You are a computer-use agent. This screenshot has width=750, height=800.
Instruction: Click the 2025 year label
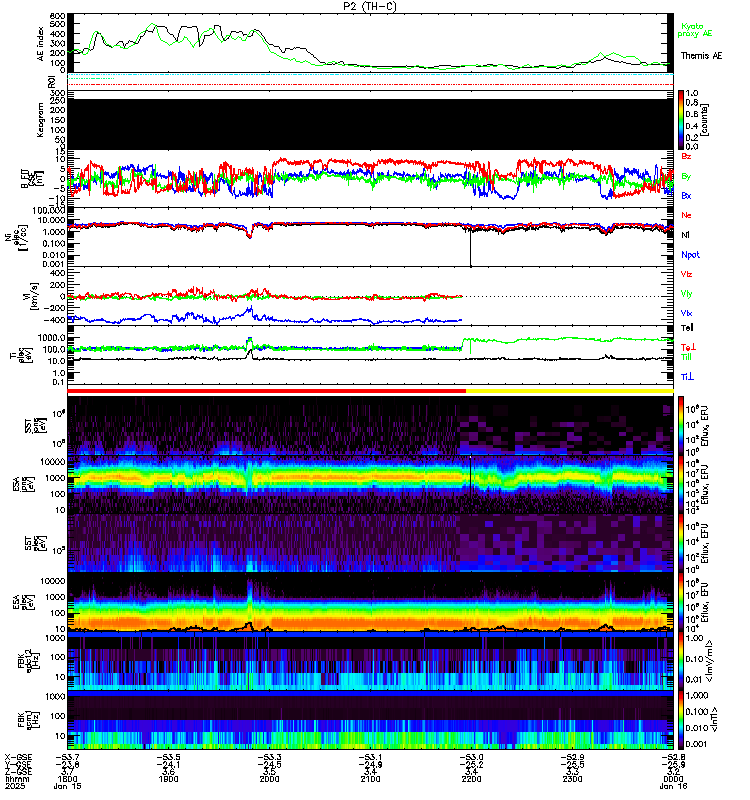pos(15,786)
